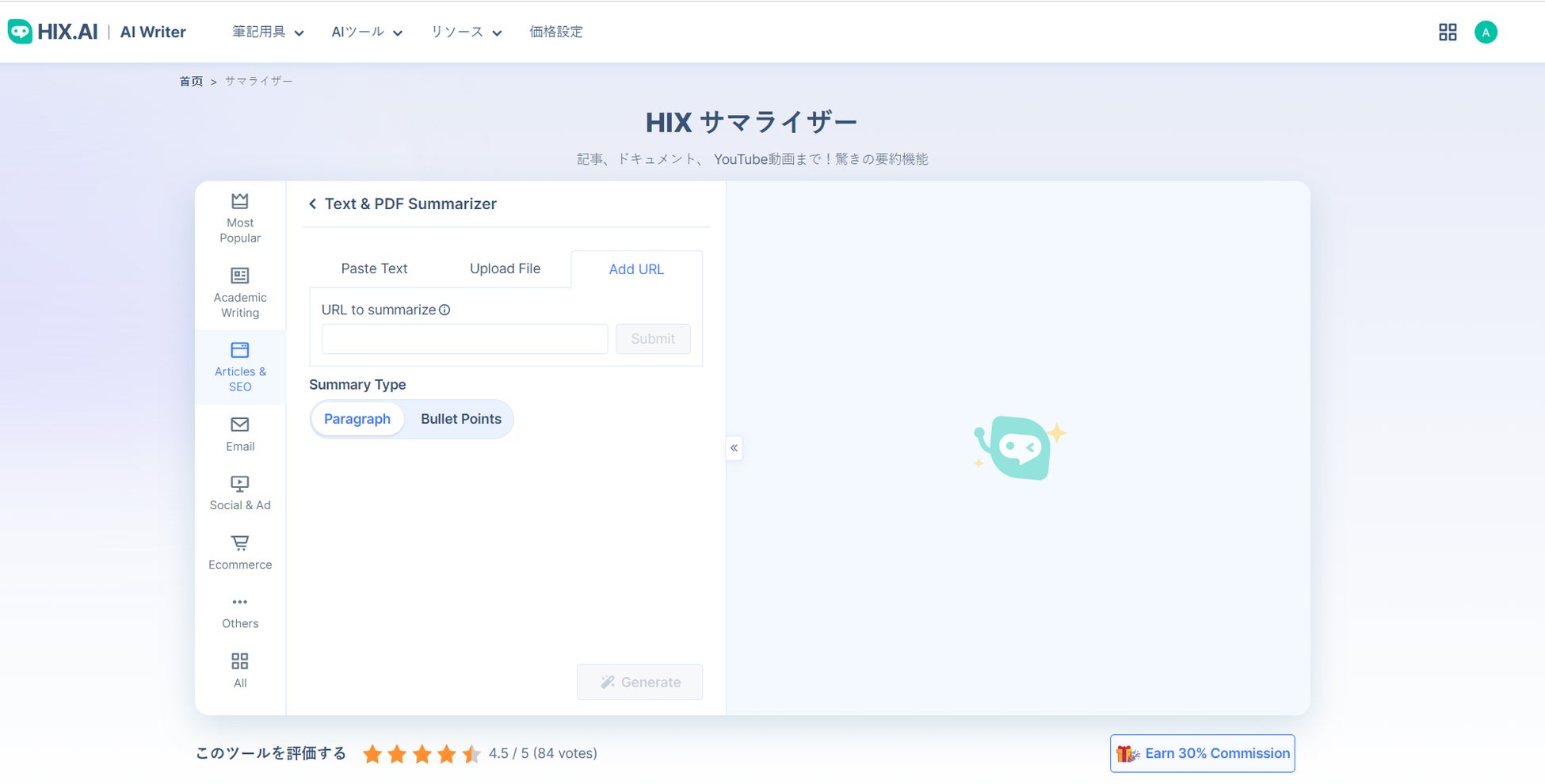Go to 首页 breadcrumb link
Image resolution: width=1545 pixels, height=784 pixels.
point(191,81)
